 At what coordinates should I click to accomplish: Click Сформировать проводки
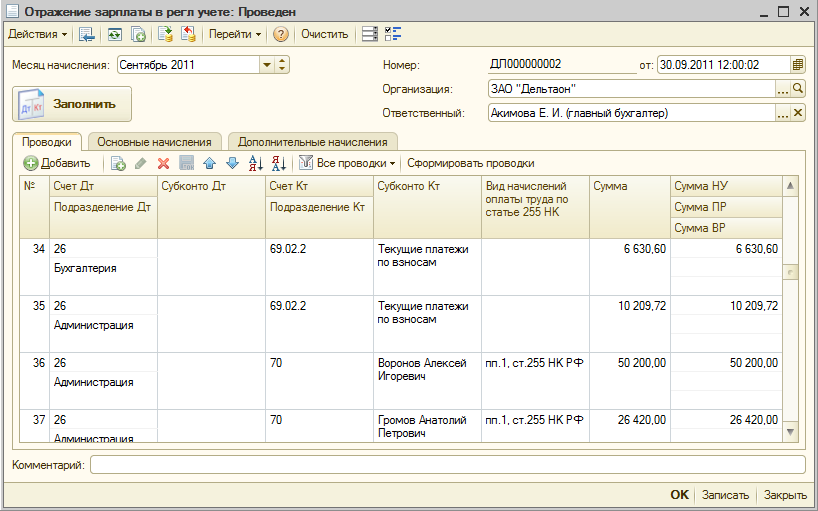pos(471,163)
